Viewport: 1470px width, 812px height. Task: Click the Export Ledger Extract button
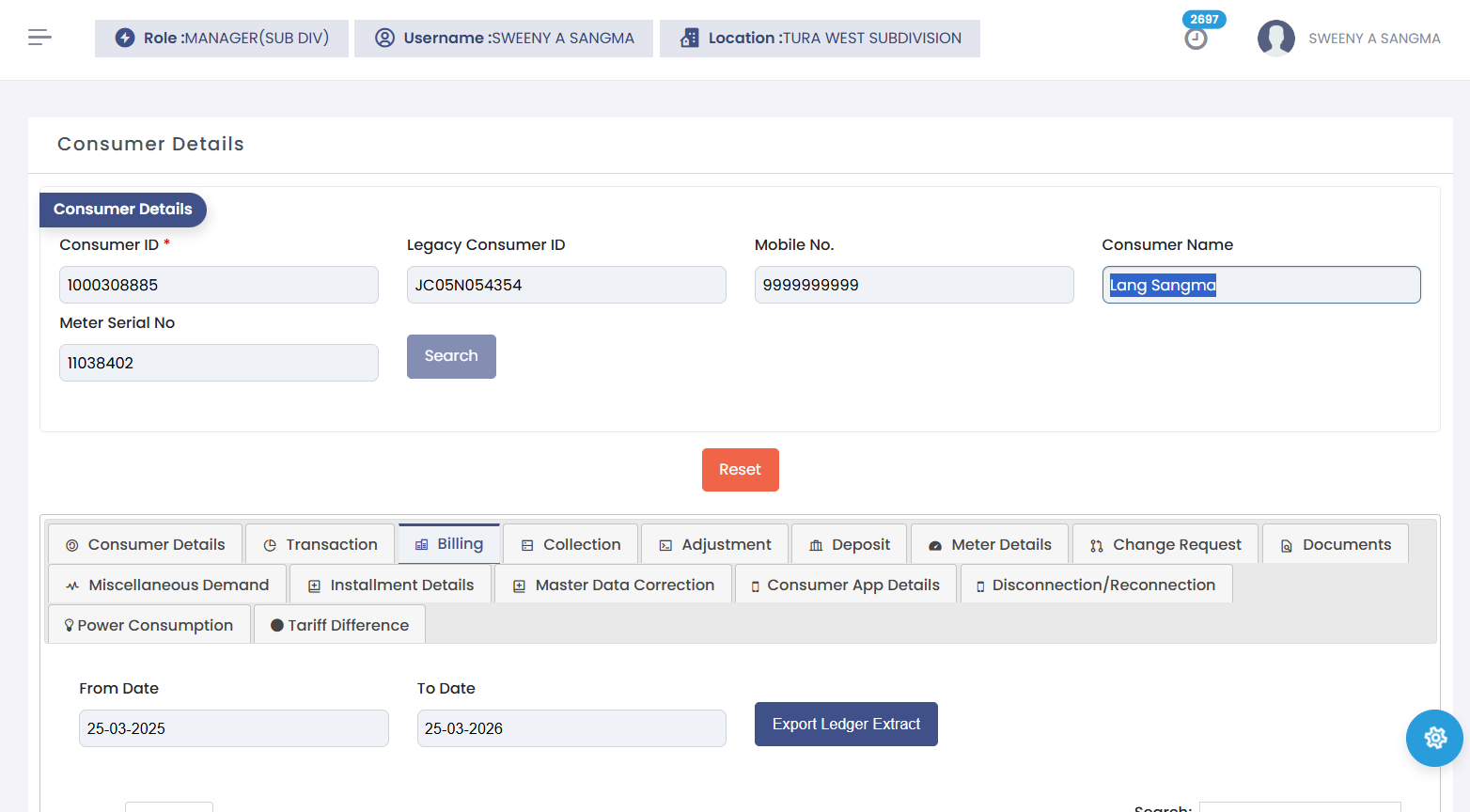[x=846, y=724]
